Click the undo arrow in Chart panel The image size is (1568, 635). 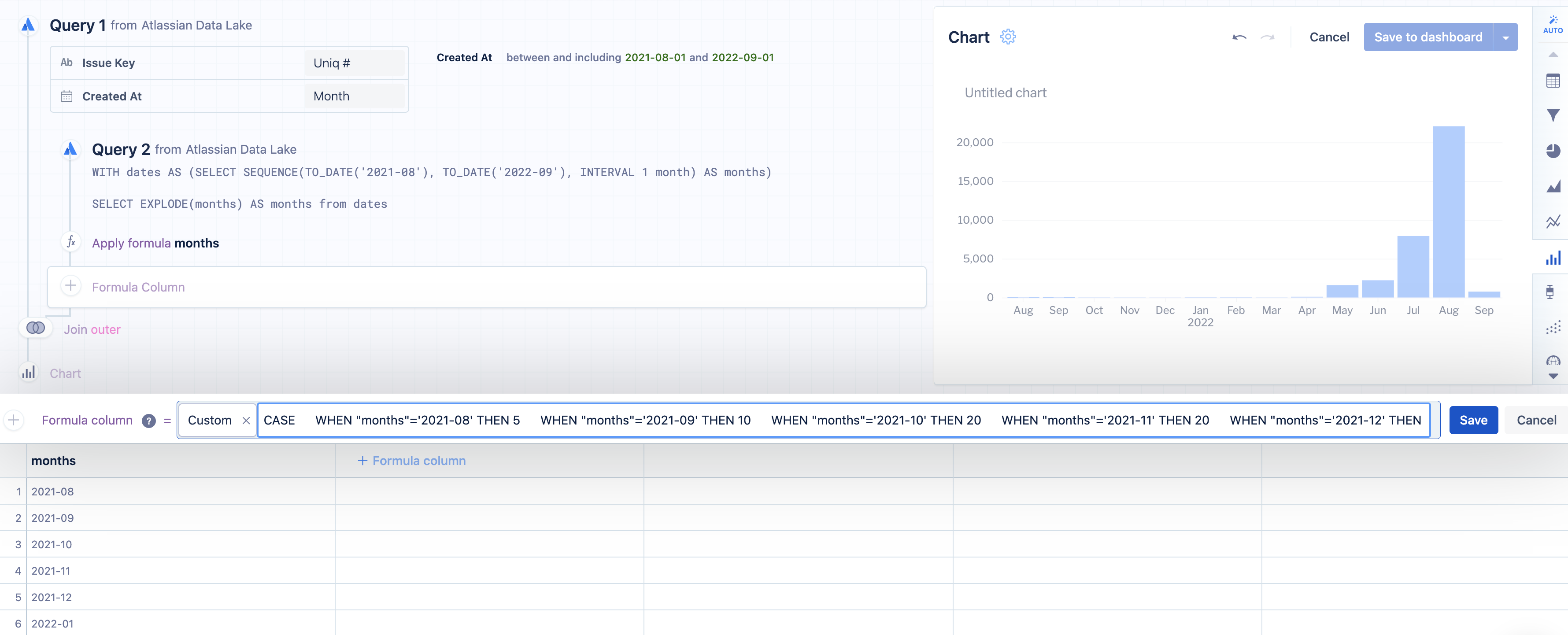tap(1239, 37)
